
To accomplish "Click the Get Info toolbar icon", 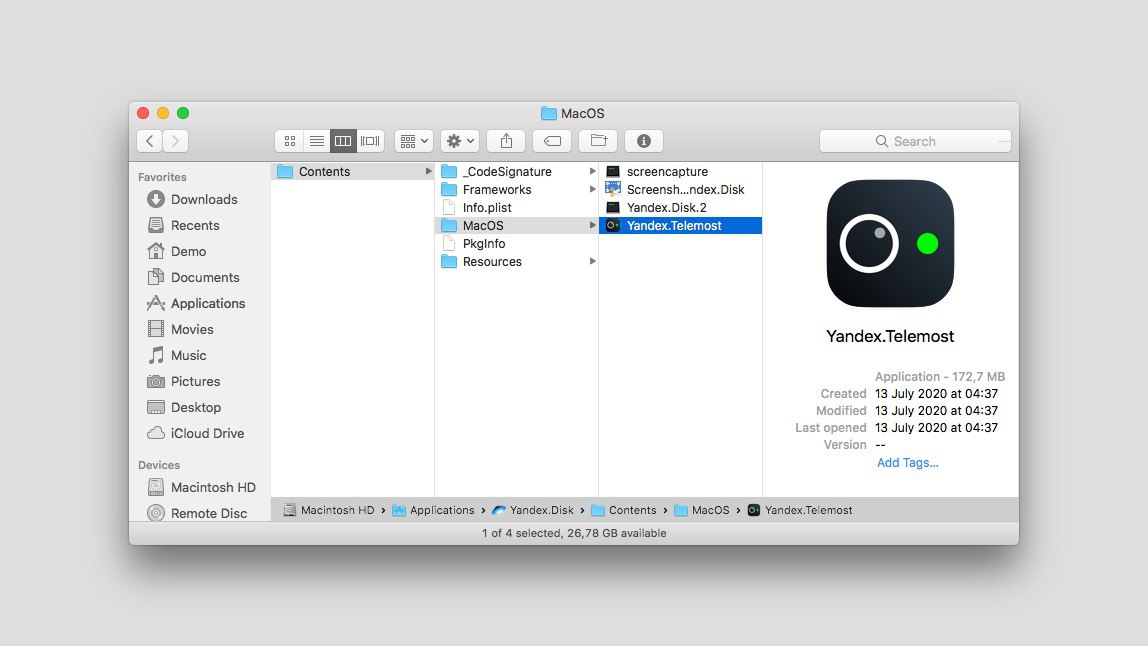I will tap(644, 141).
